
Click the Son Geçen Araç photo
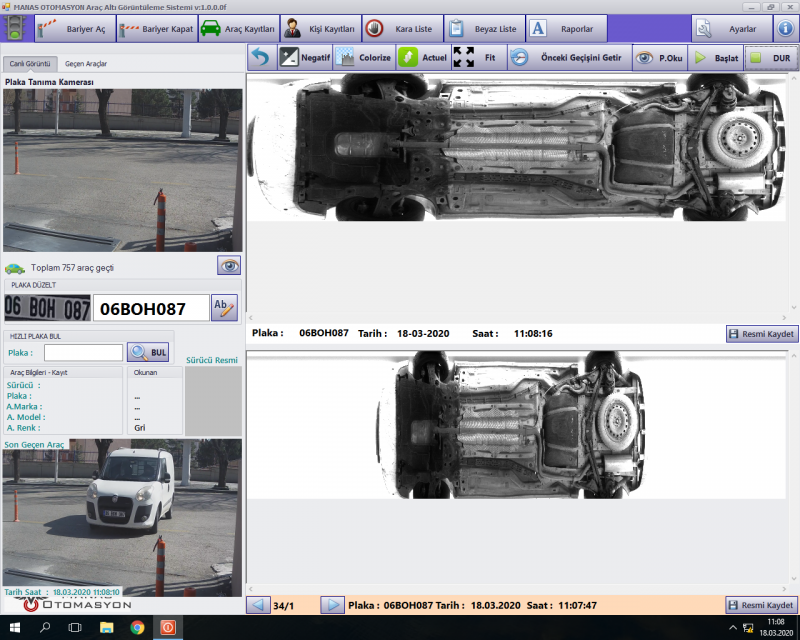click(x=122, y=518)
